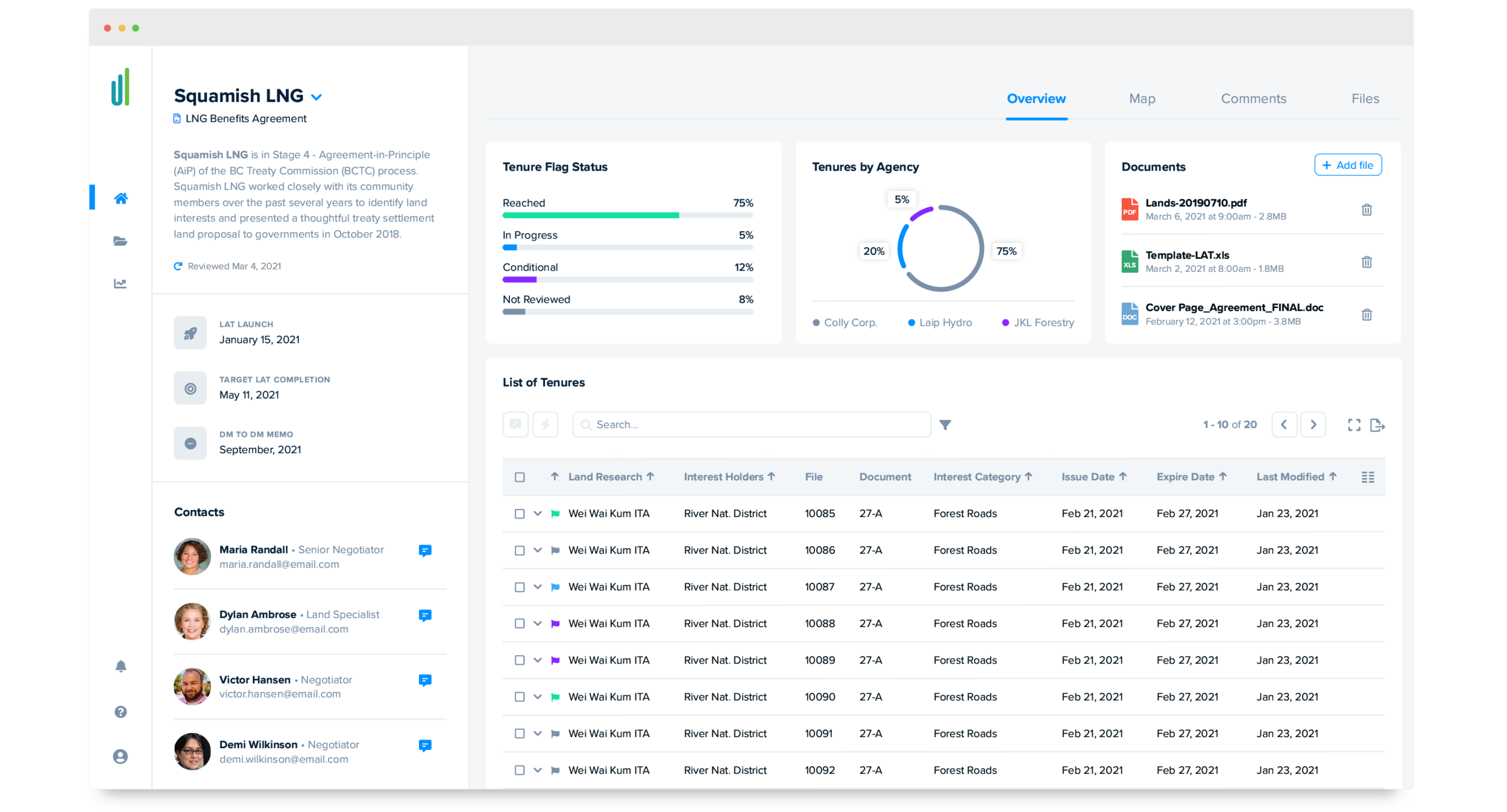The height and width of the screenshot is (812, 1507).
Task: Switch to the Files tab
Action: click(x=1365, y=98)
